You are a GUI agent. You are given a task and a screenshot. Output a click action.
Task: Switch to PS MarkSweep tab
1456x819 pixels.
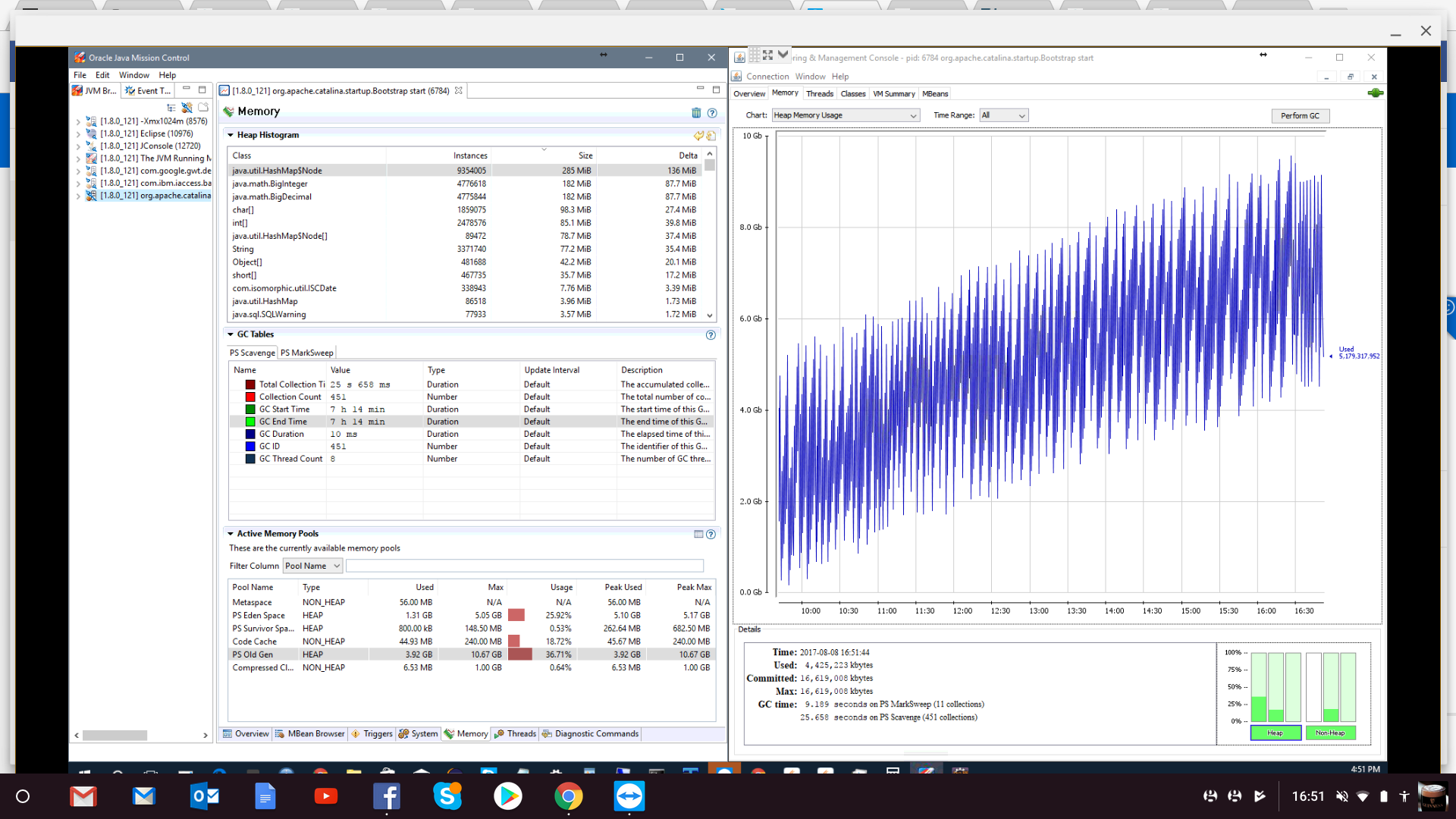pos(306,353)
